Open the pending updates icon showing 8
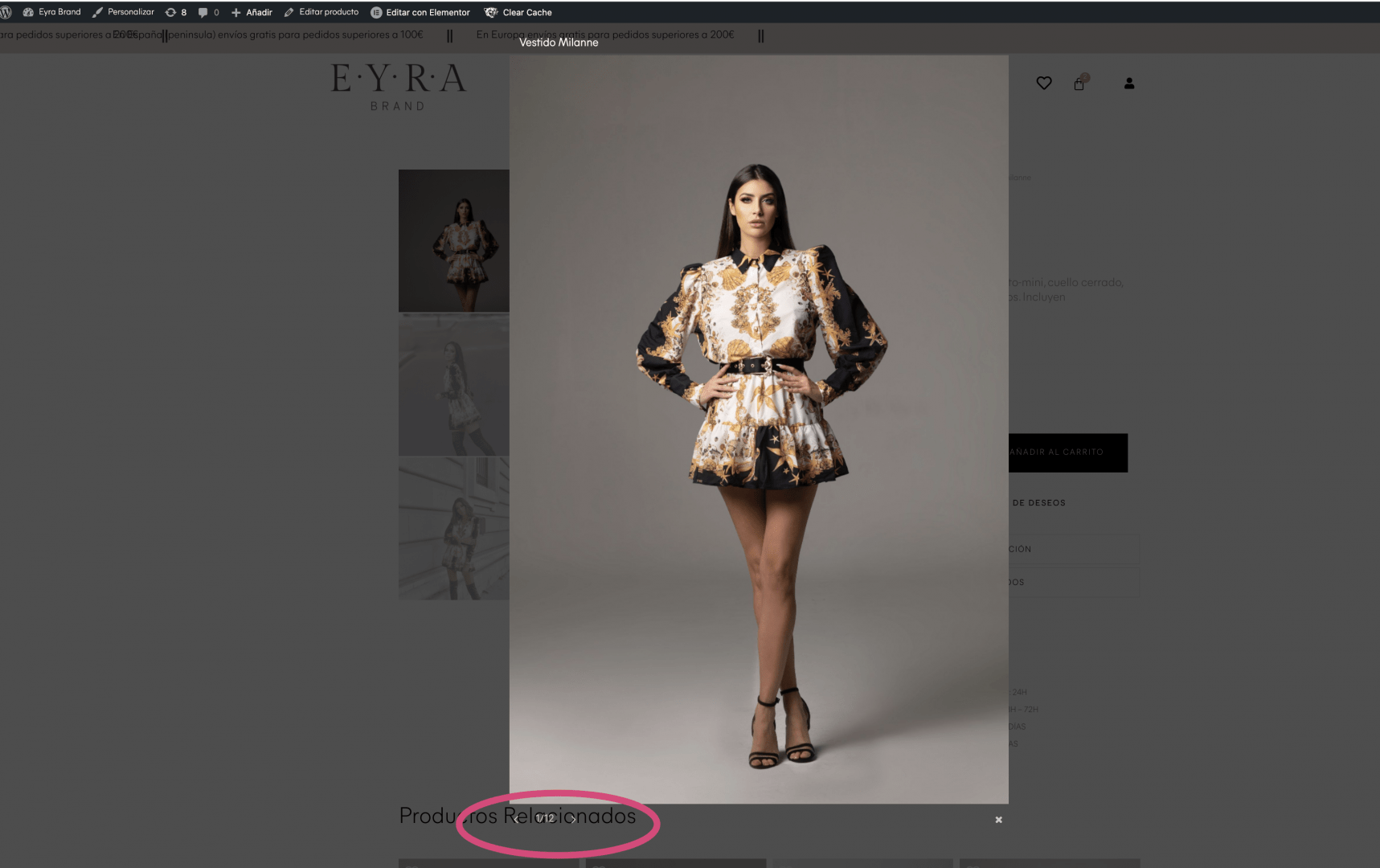The image size is (1380, 868). click(176, 12)
